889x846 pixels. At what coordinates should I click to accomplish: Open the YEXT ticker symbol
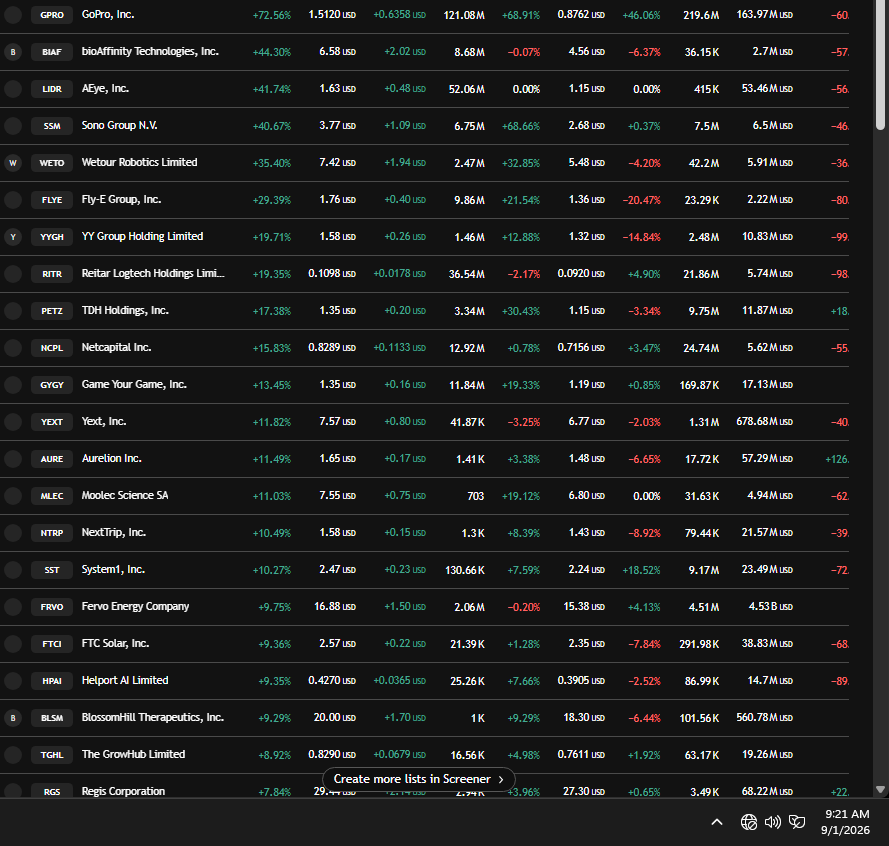pos(52,422)
